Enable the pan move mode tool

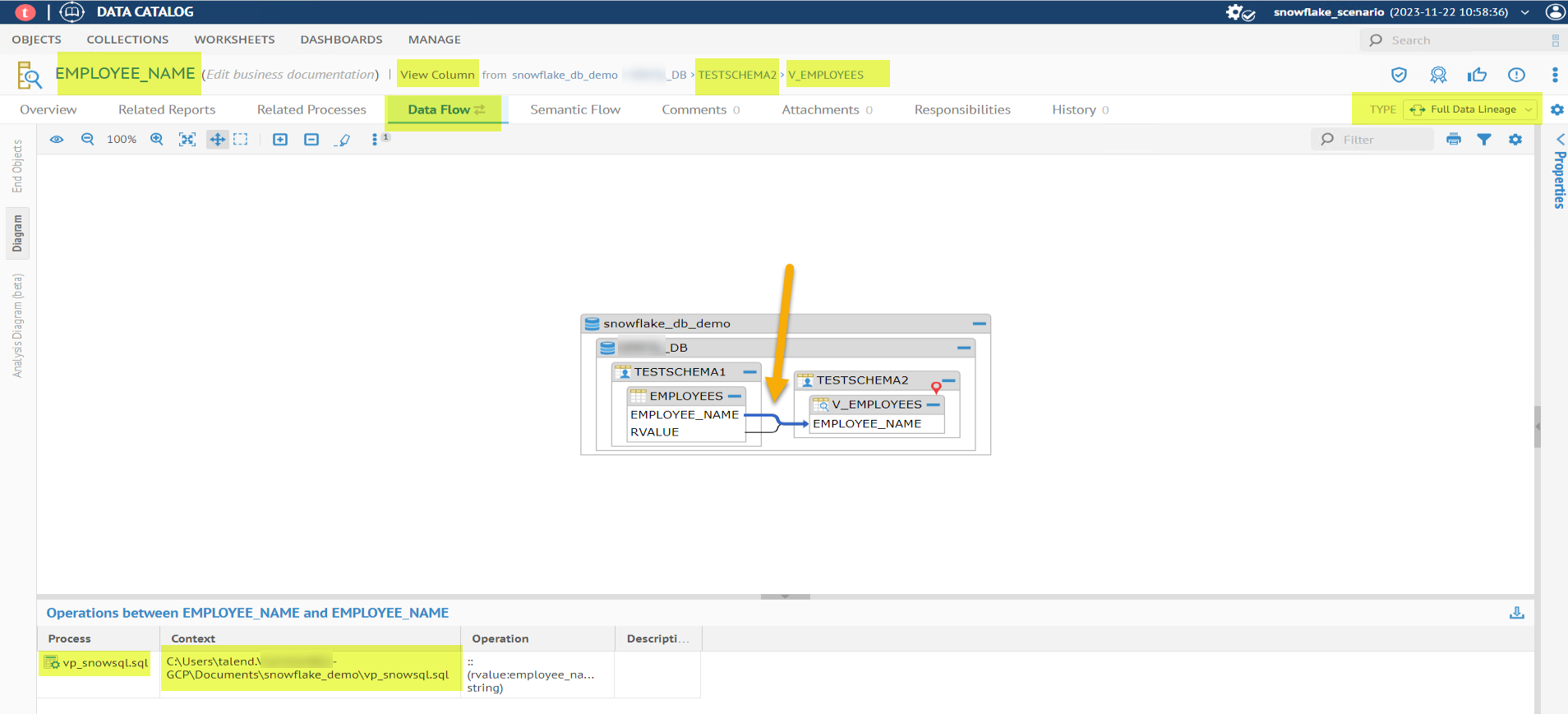[x=217, y=140]
